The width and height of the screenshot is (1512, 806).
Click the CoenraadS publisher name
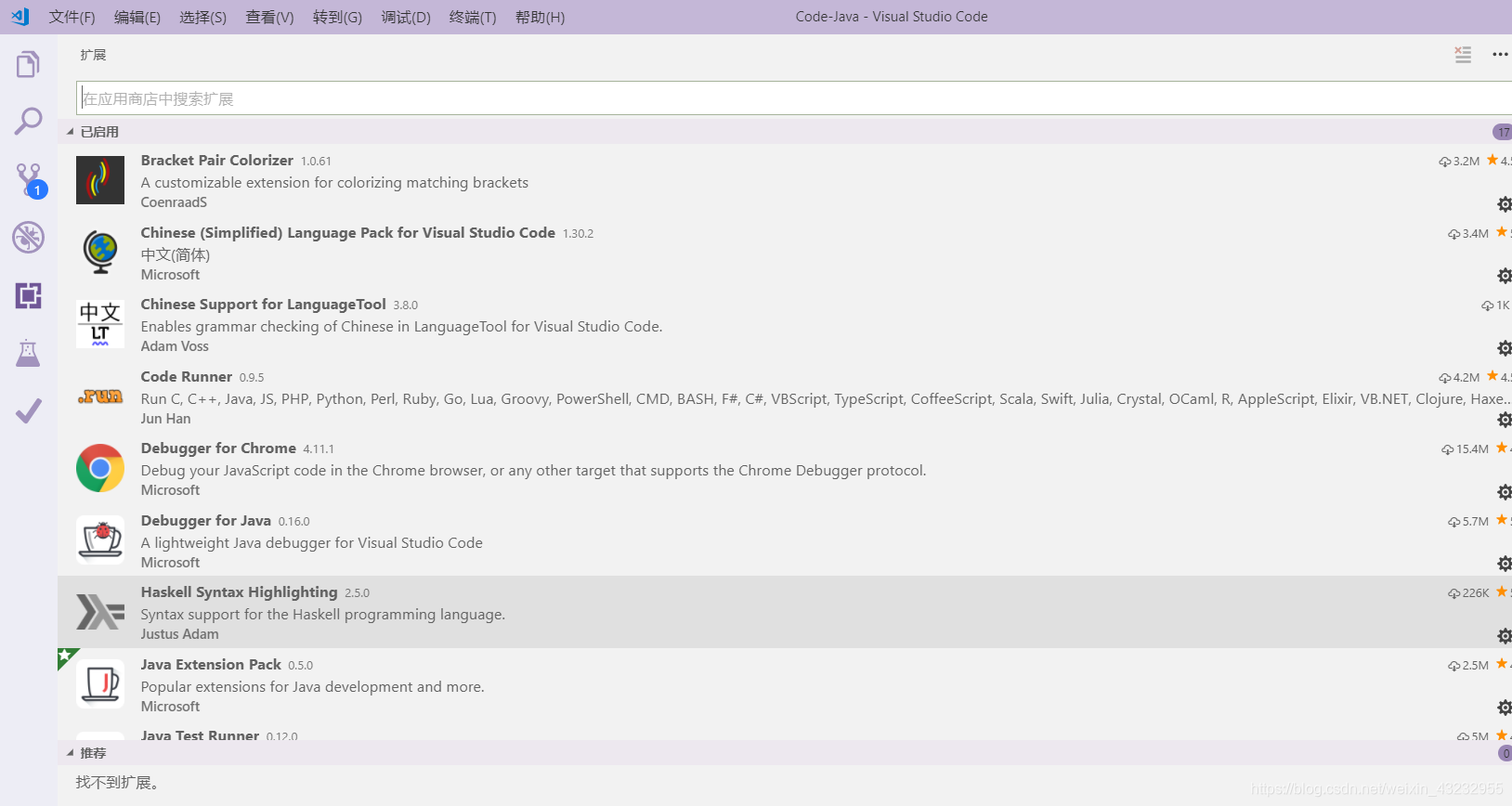(174, 202)
